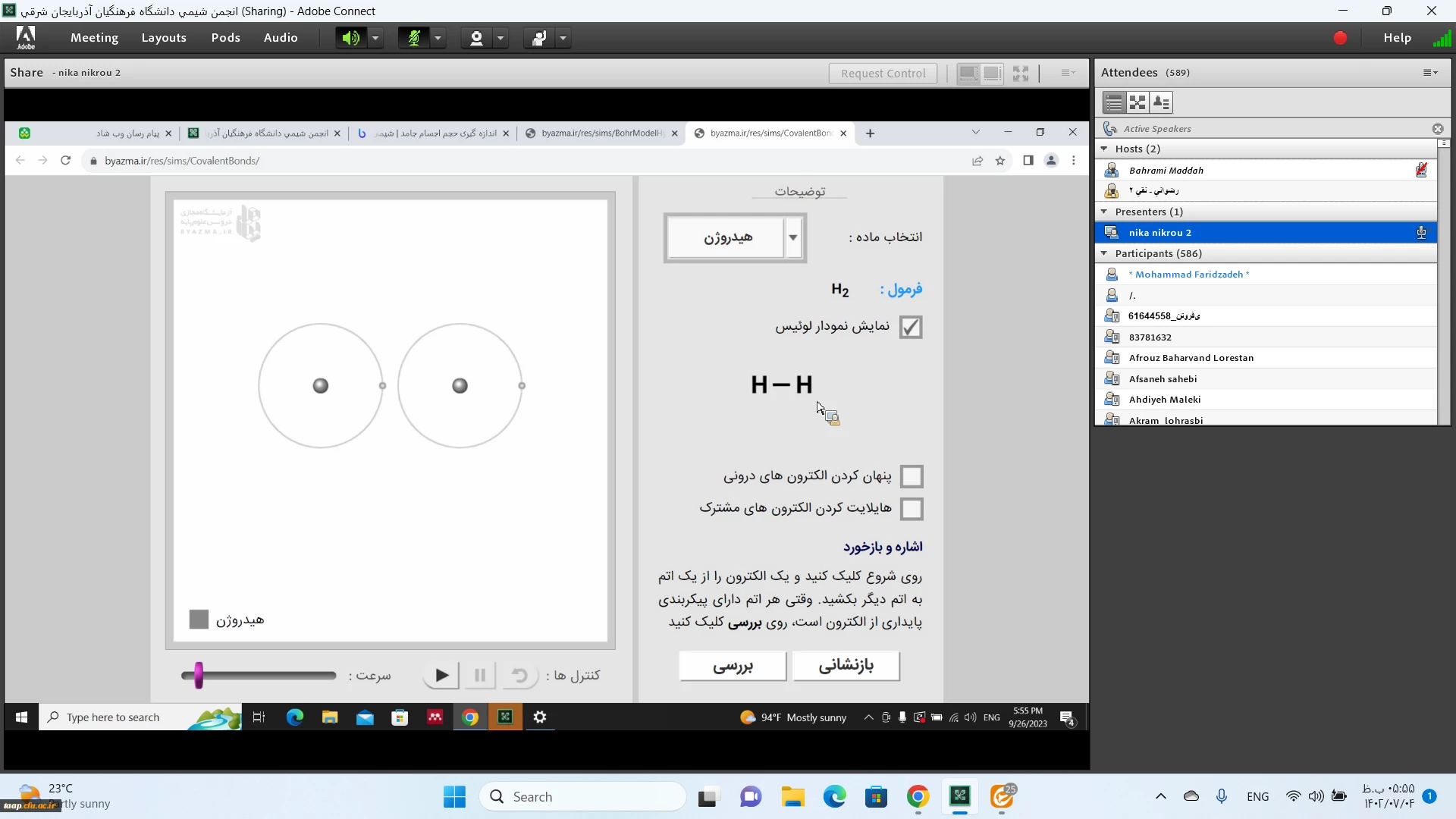Click the green microphone icon
Image resolution: width=1456 pixels, height=819 pixels.
coord(413,38)
